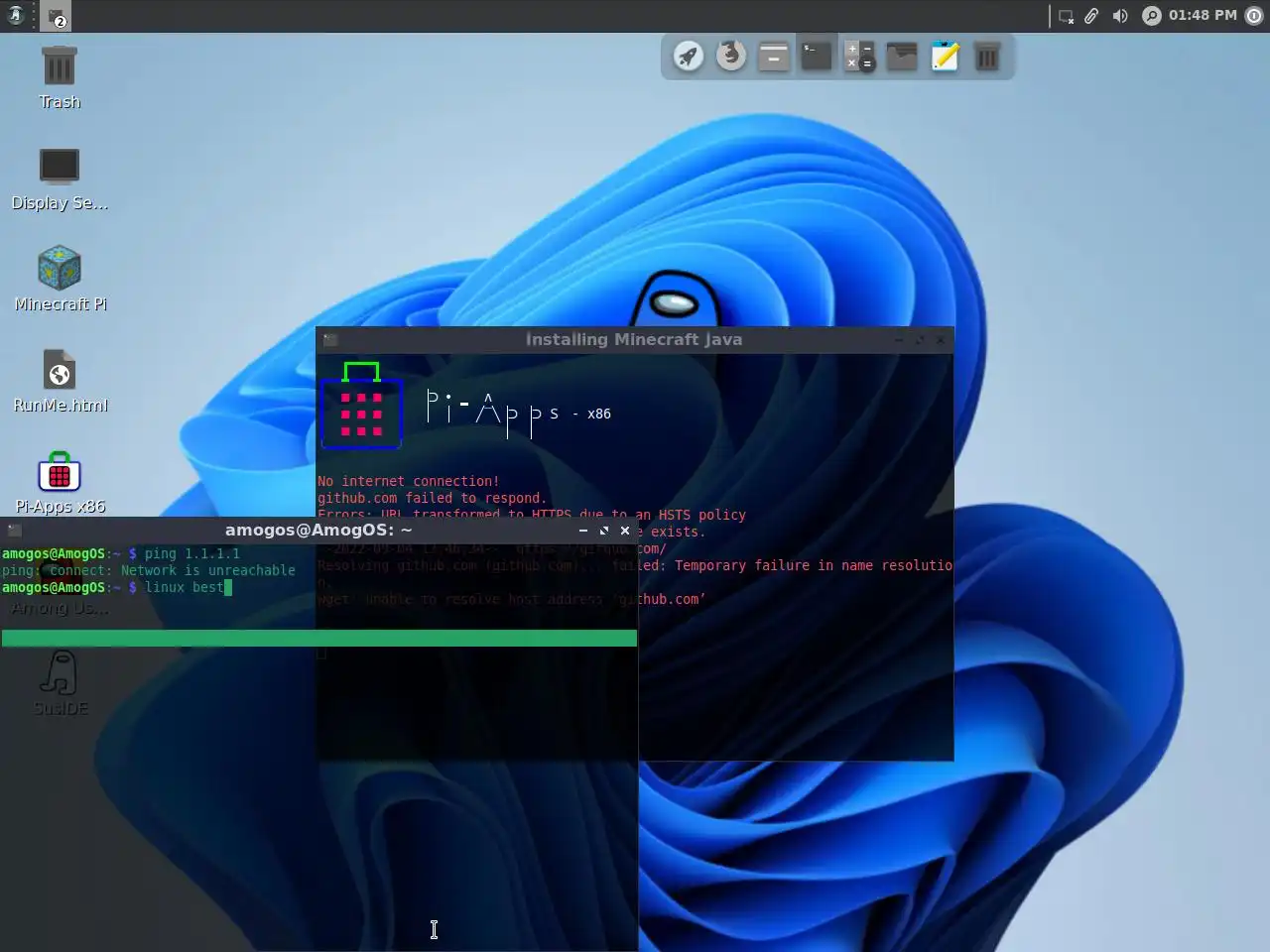Open the rocket launcher icon in the dock
The image size is (1270, 952).
tap(689, 56)
